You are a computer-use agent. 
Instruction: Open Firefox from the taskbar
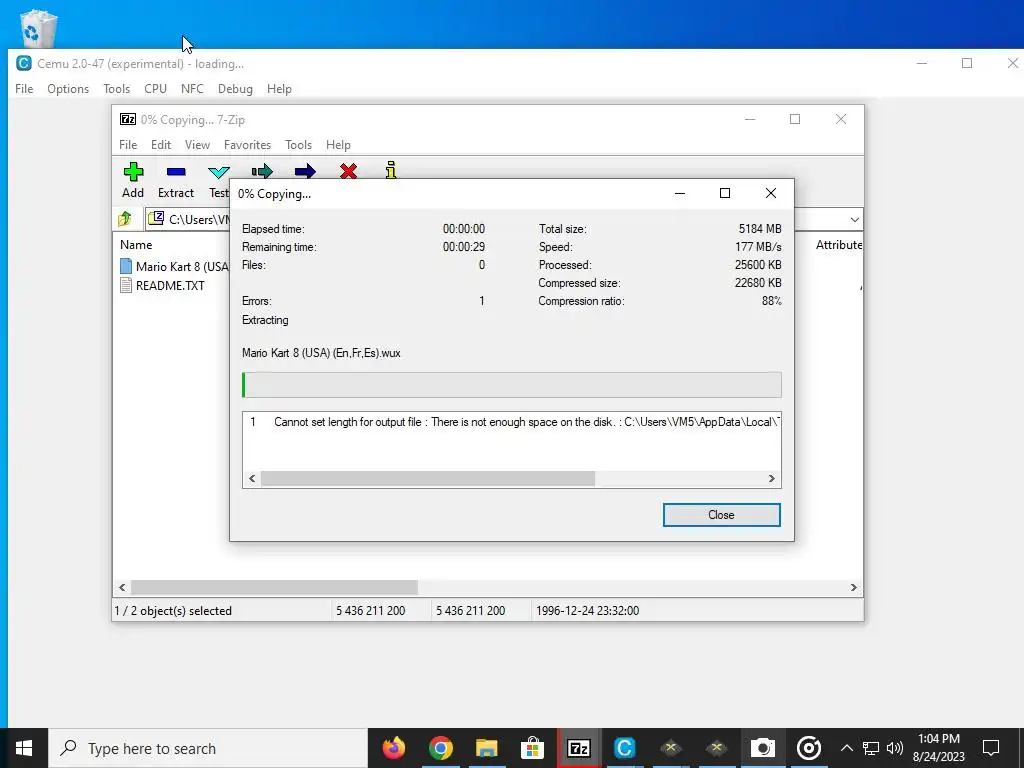point(394,748)
